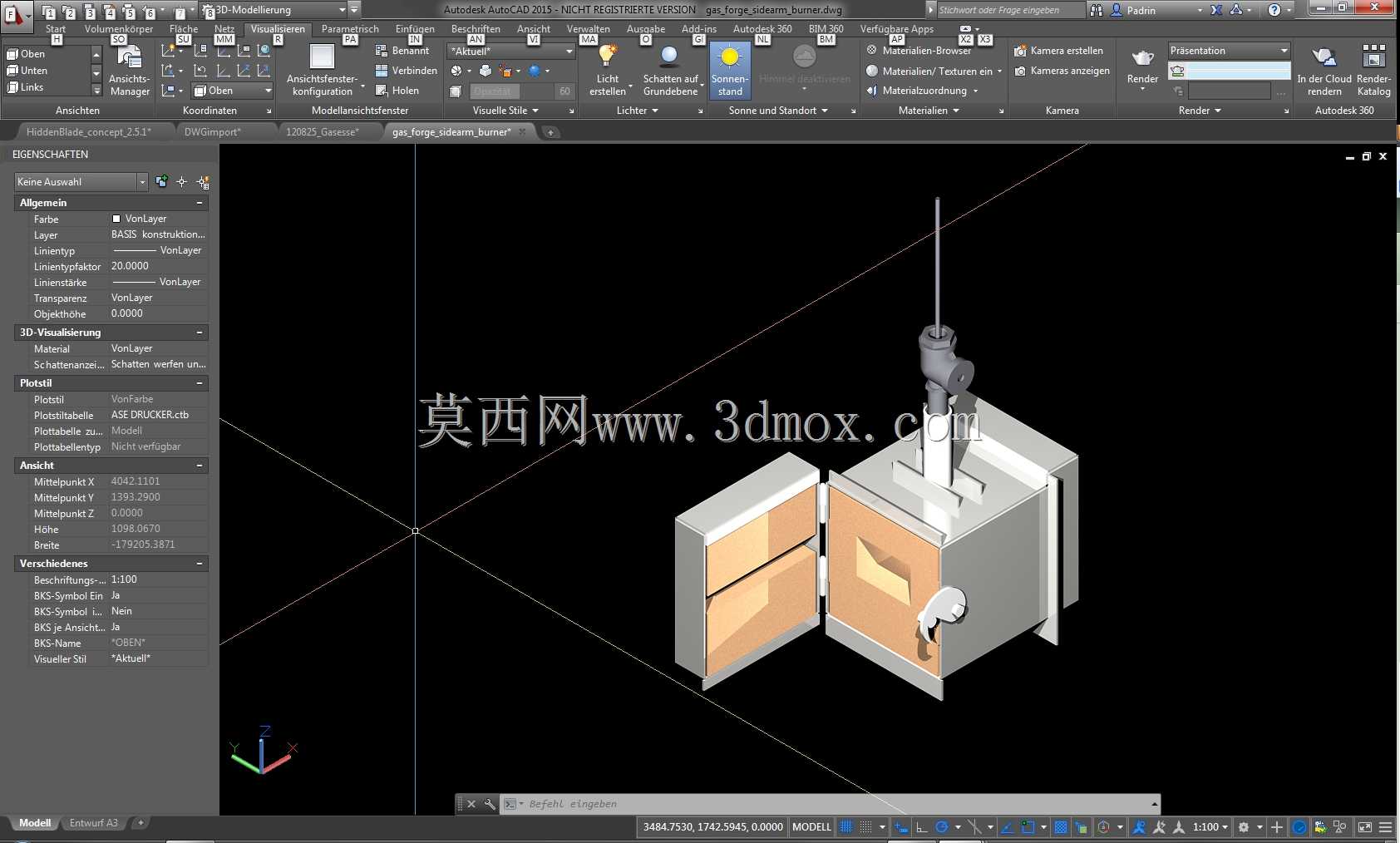The image size is (1400, 843).
Task: Toggle polar tracking in status bar
Action: (942, 827)
